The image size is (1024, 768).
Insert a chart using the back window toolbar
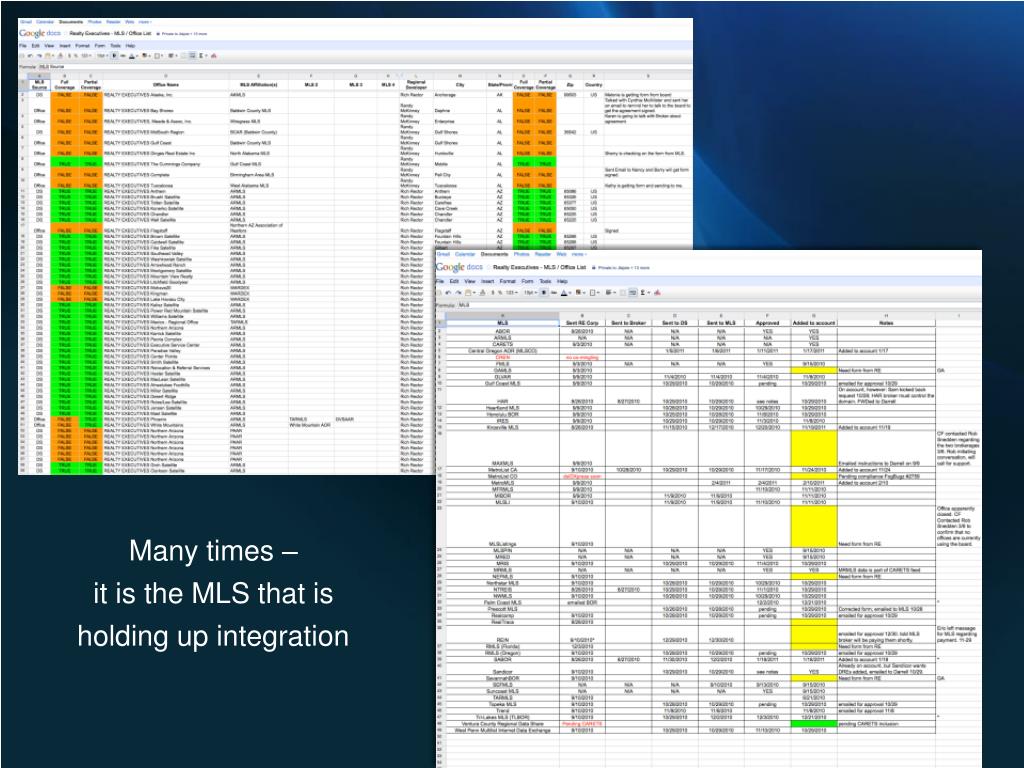coord(214,56)
